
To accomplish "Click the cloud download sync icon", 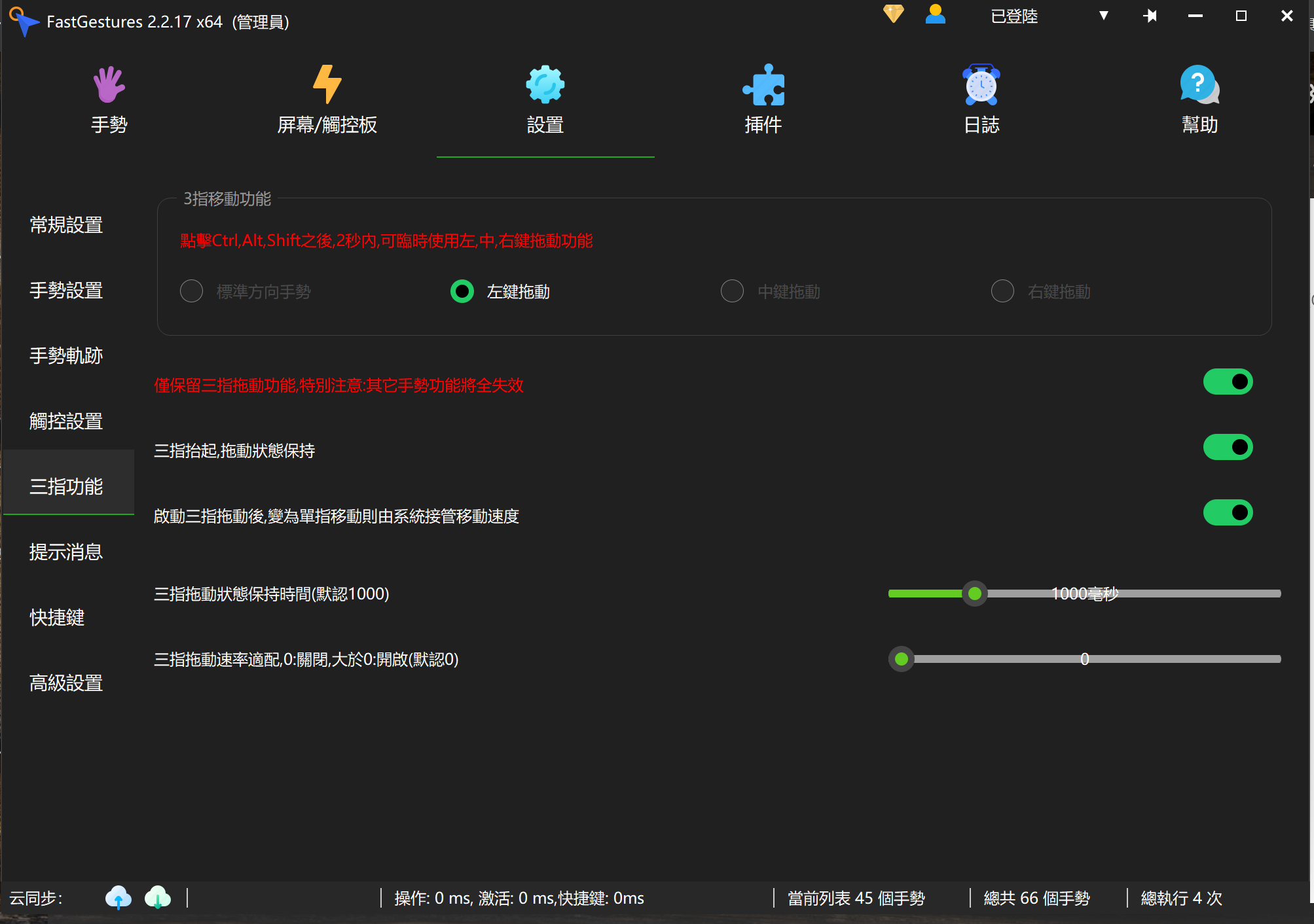I will [158, 897].
